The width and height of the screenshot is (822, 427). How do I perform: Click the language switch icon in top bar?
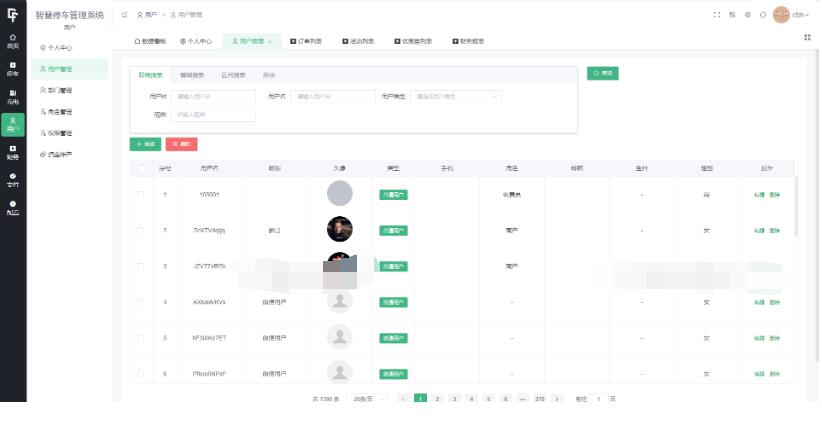click(x=732, y=15)
